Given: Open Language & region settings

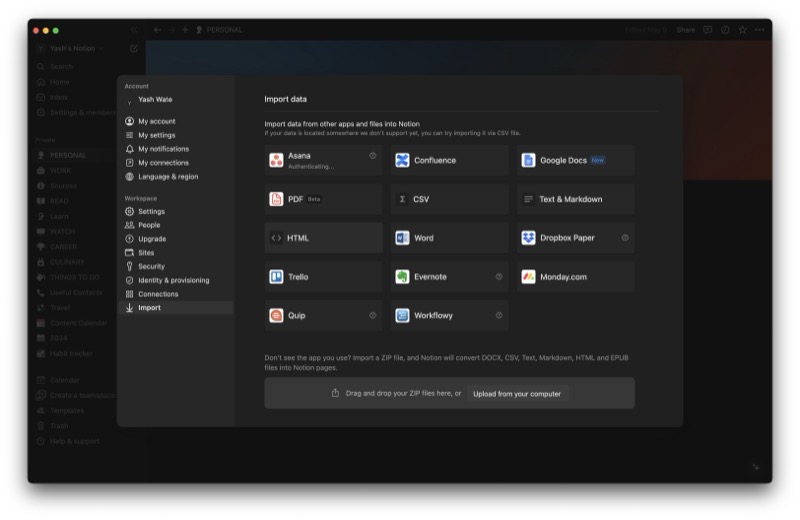Looking at the screenshot, I should [x=176, y=177].
